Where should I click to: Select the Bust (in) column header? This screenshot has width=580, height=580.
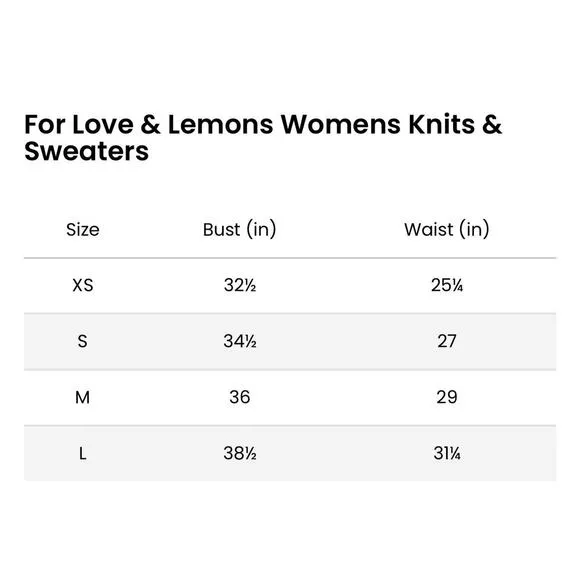tap(239, 229)
